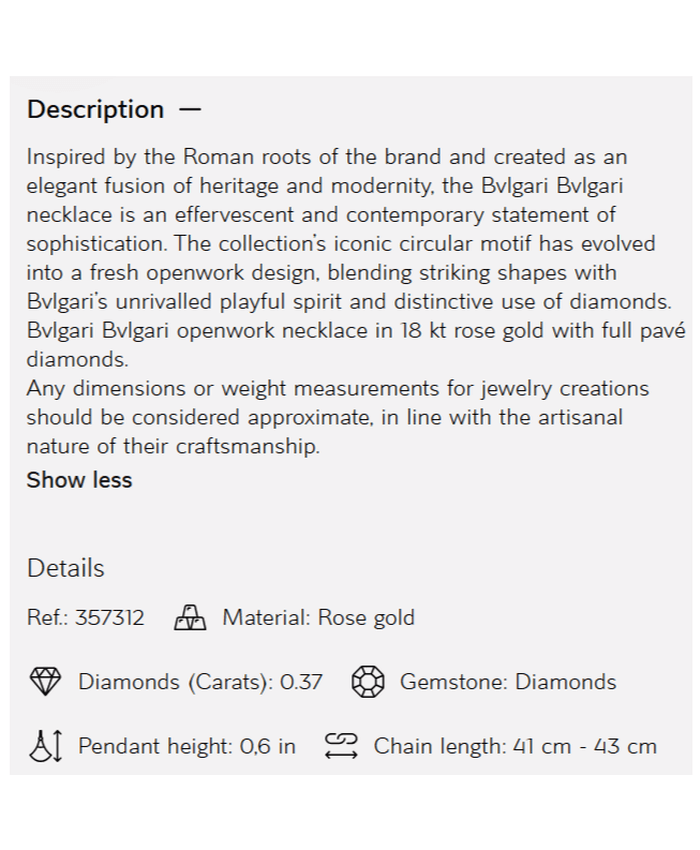Collapse the Description section with the minus icon
700x850 pixels.
point(190,110)
